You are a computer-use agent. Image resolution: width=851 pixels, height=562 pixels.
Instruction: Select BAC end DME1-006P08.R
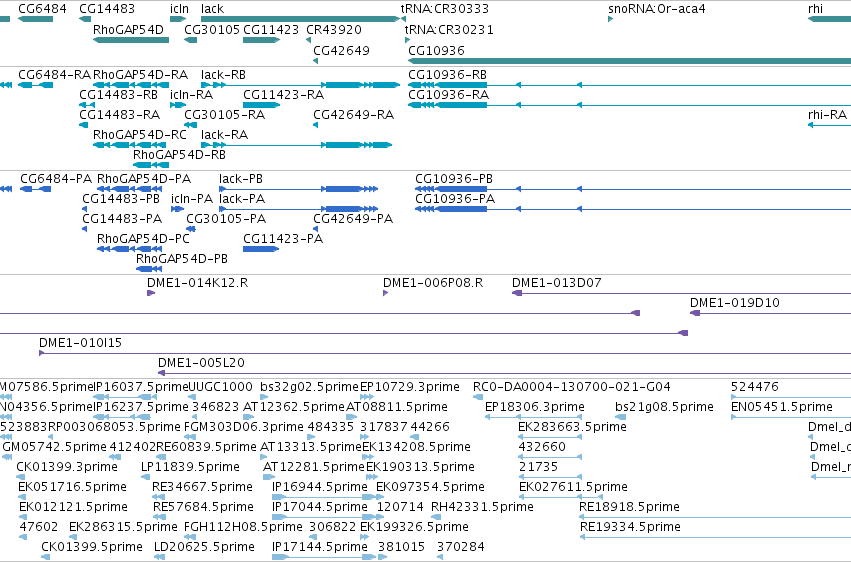[x=433, y=283]
